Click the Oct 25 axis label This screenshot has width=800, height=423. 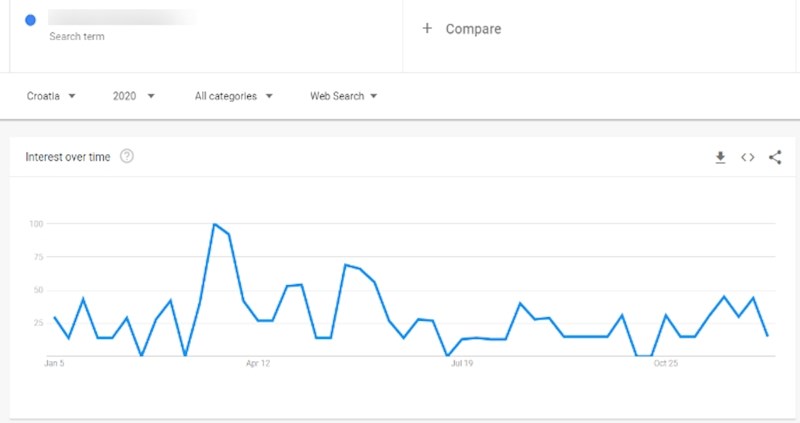(x=666, y=364)
